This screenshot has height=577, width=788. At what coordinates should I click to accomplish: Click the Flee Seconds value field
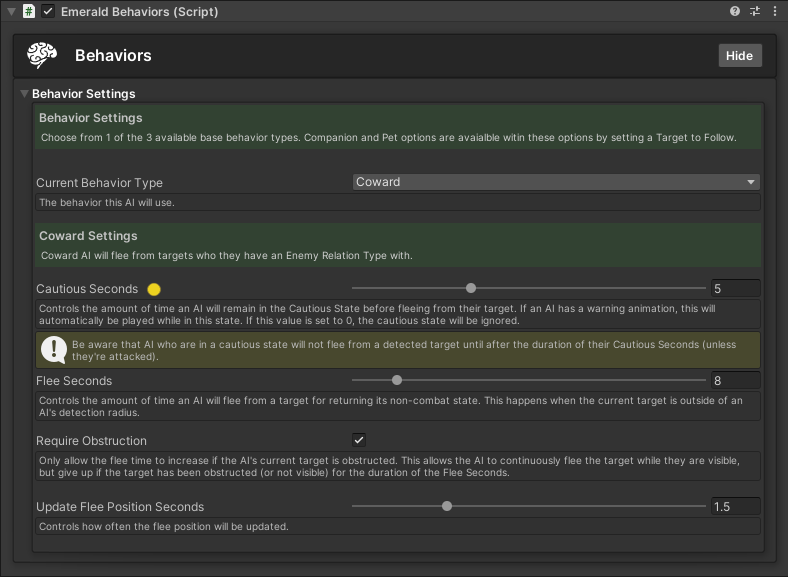tap(735, 381)
